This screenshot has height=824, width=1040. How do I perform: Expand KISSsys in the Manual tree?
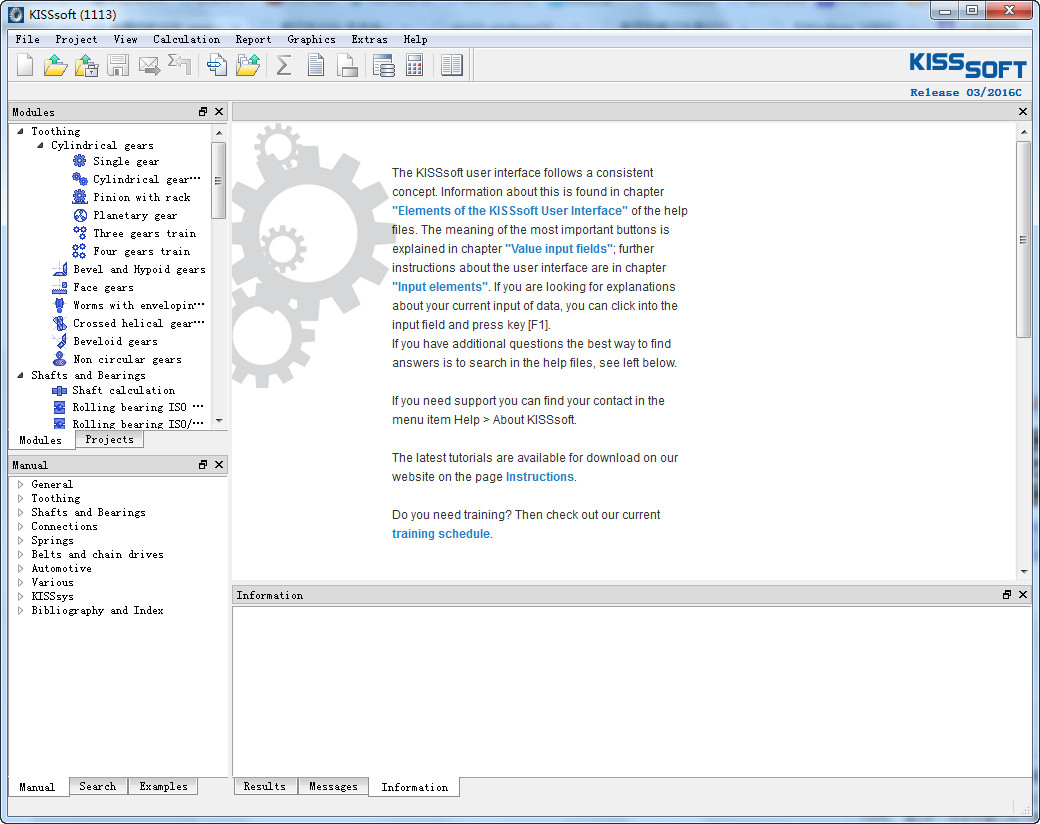point(21,596)
